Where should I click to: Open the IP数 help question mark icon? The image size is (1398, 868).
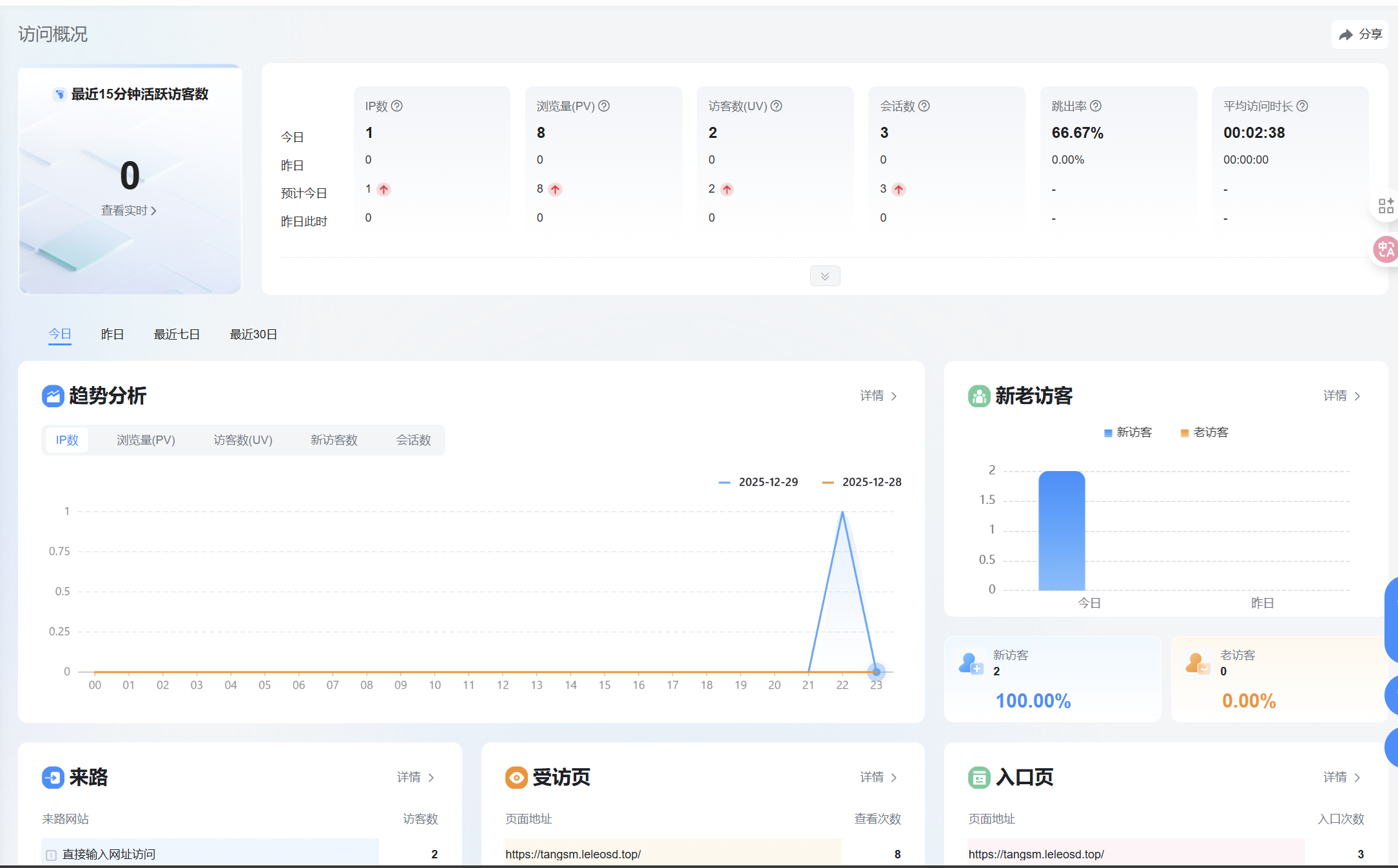398,106
